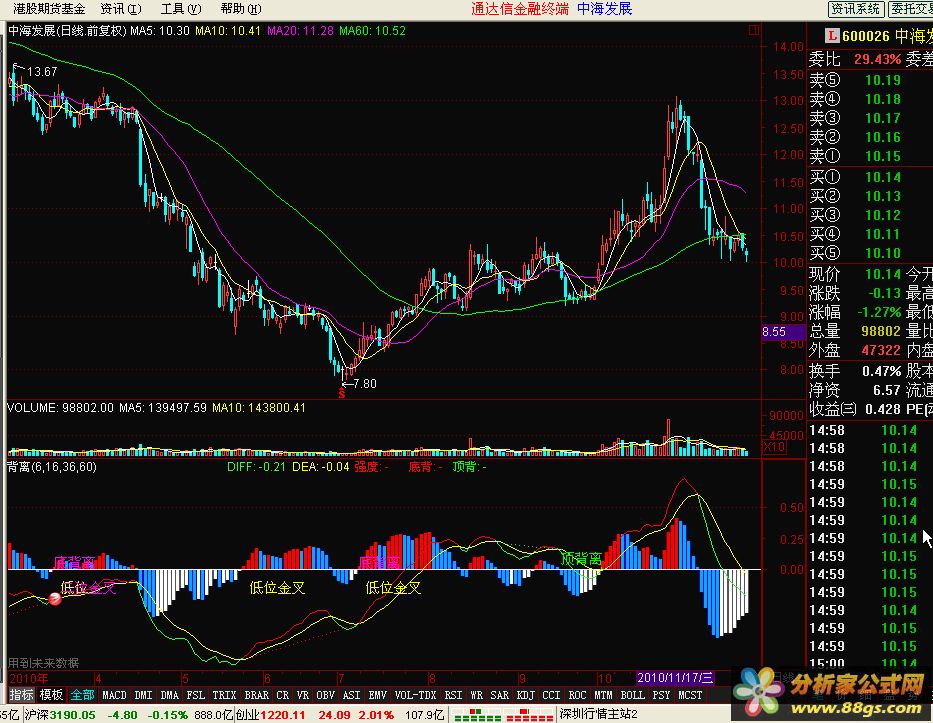The width and height of the screenshot is (933, 723).
Task: Click the small window-layout icon atop the chart
Action: pos(754,30)
